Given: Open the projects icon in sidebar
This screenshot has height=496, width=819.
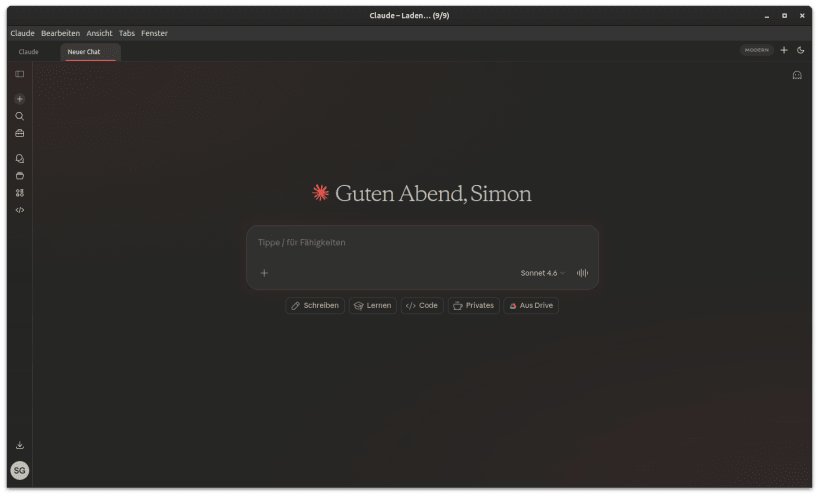Looking at the screenshot, I should coord(19,175).
